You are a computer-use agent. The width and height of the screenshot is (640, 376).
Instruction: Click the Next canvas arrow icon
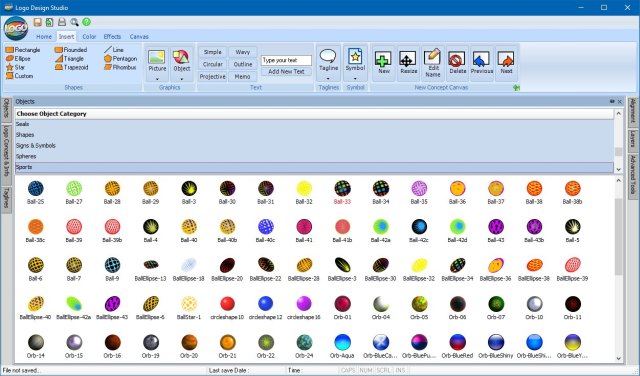click(x=506, y=63)
